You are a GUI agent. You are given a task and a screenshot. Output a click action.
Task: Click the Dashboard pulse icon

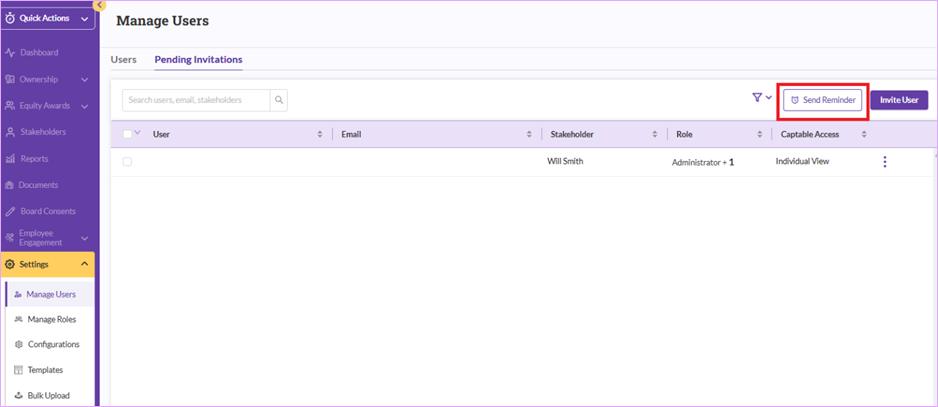[x=10, y=53]
